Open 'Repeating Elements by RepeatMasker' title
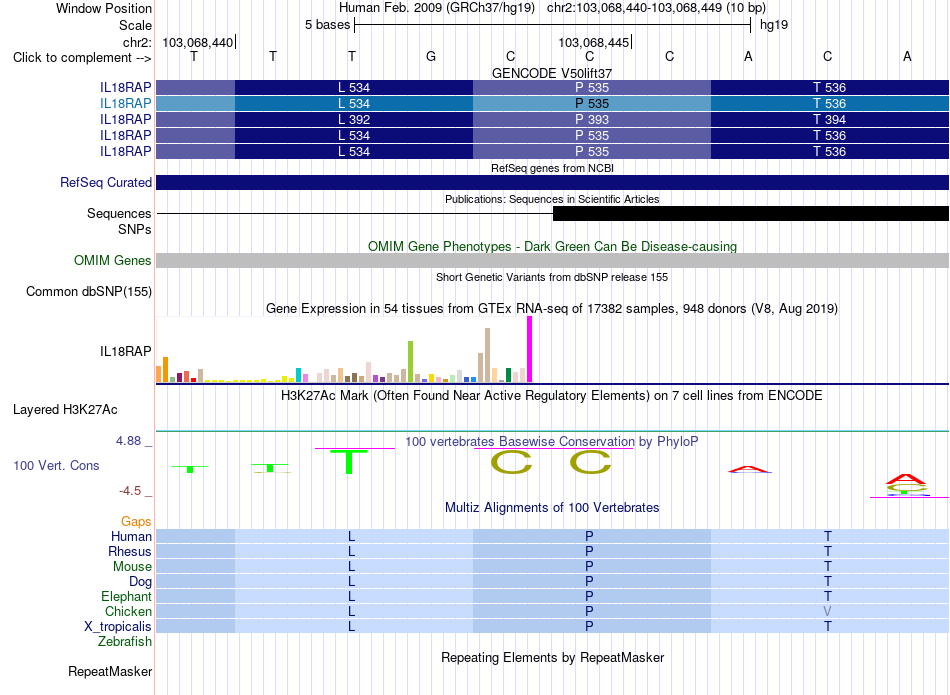950x695 pixels. coord(552,658)
